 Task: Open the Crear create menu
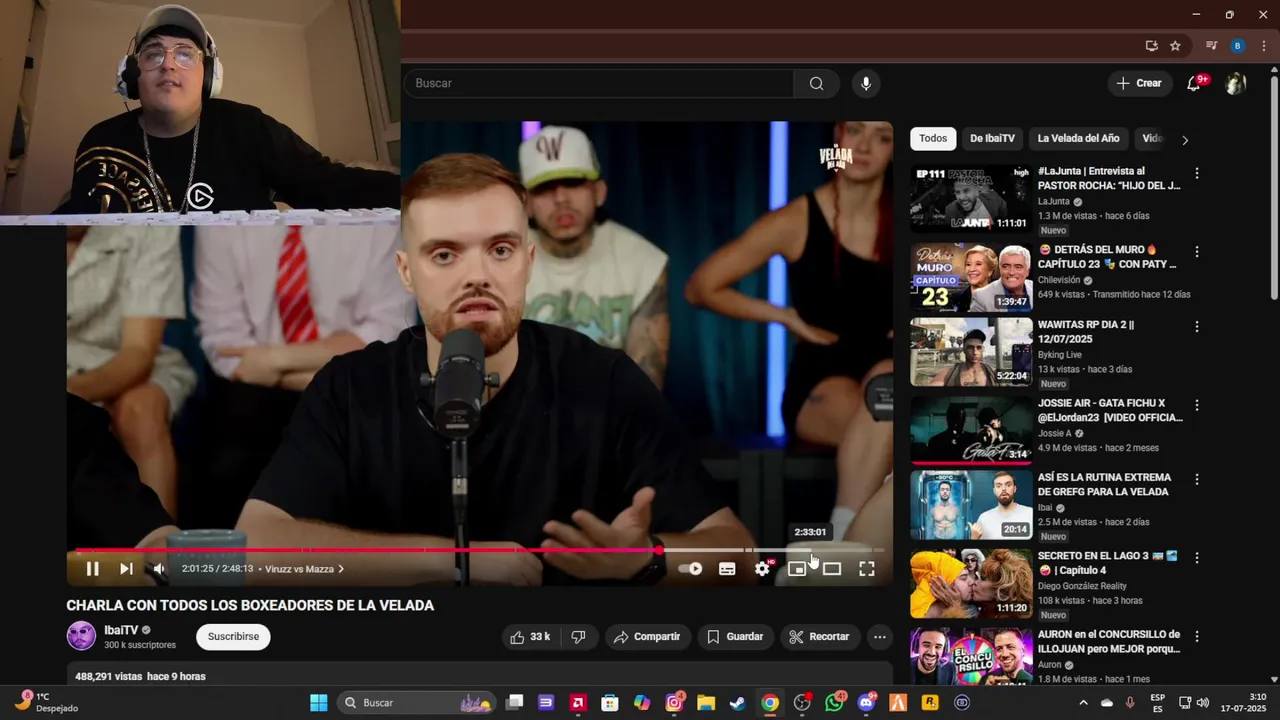1139,83
